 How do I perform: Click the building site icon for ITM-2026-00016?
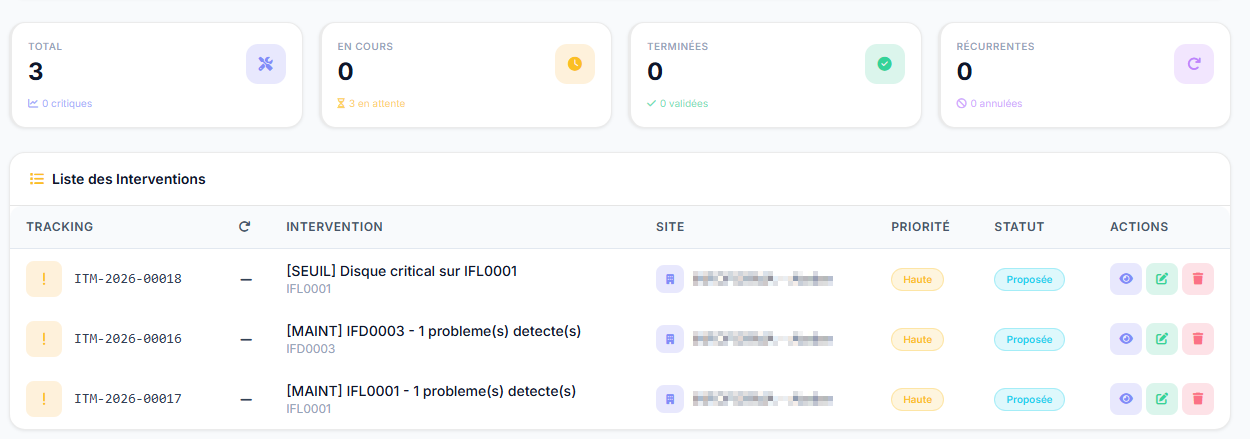tap(670, 339)
